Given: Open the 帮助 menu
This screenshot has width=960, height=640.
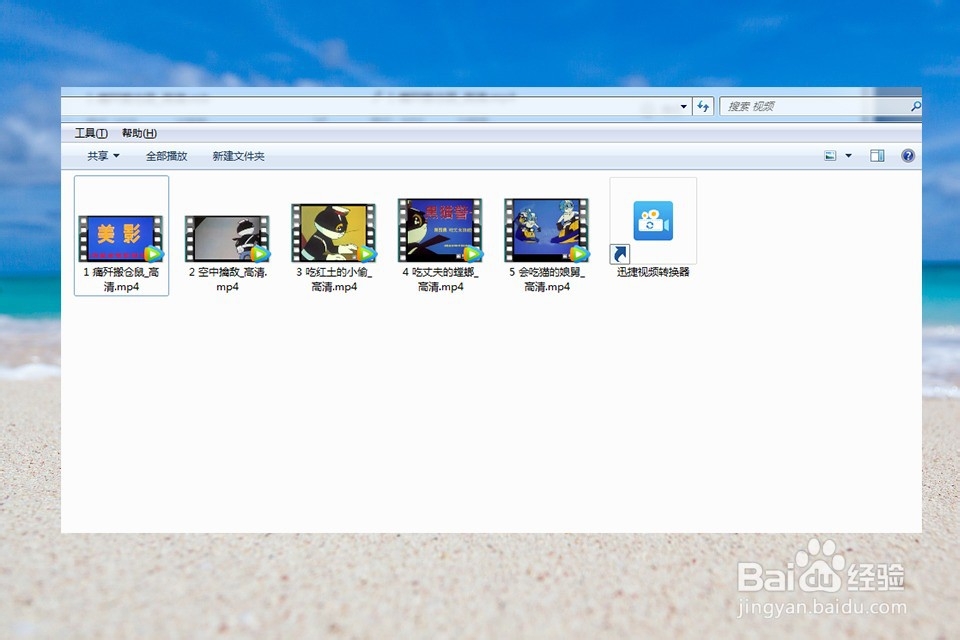Looking at the screenshot, I should (x=138, y=133).
